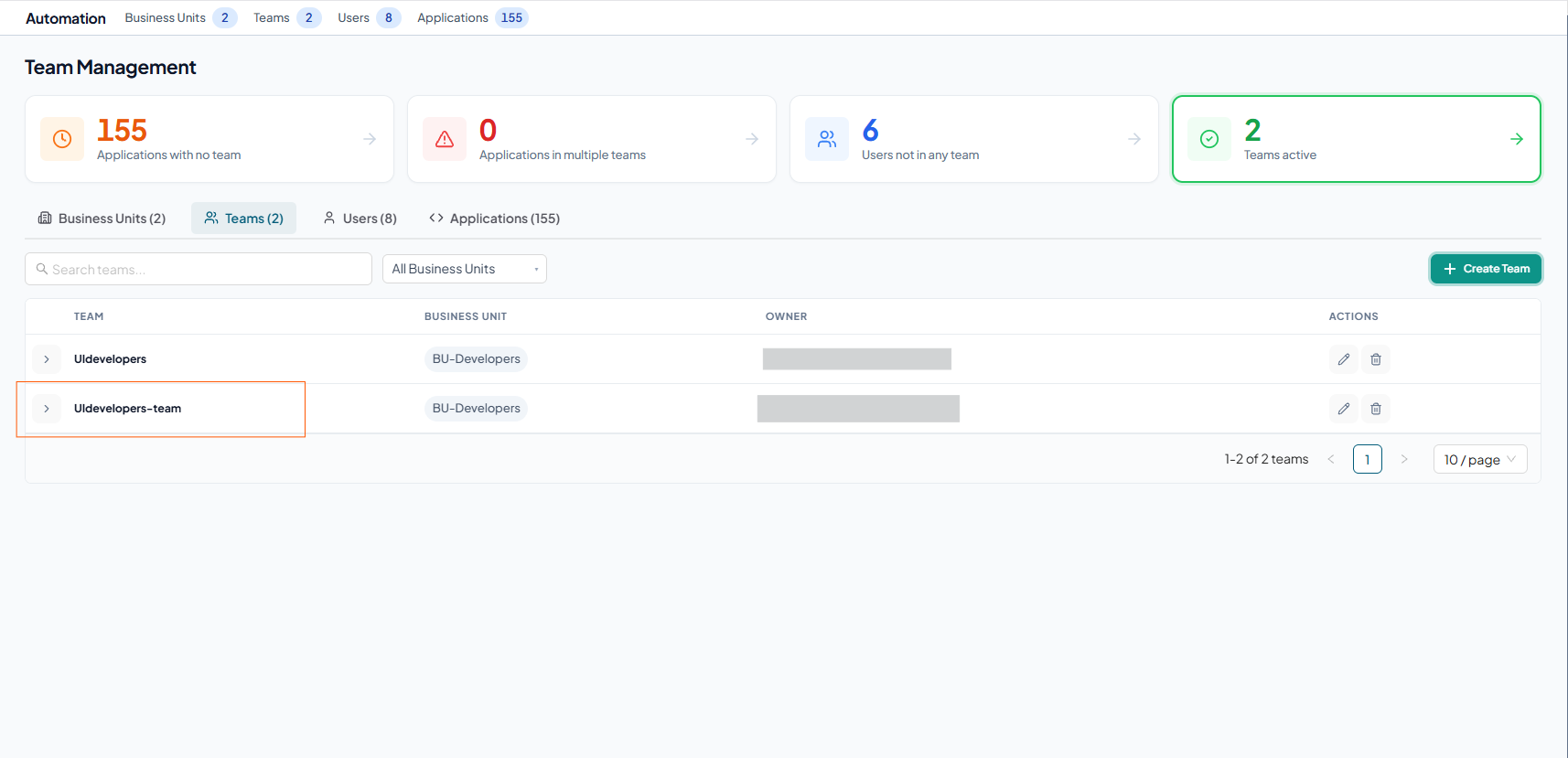
Task: Open arrow on Users not in any team card
Action: pos(1134,139)
